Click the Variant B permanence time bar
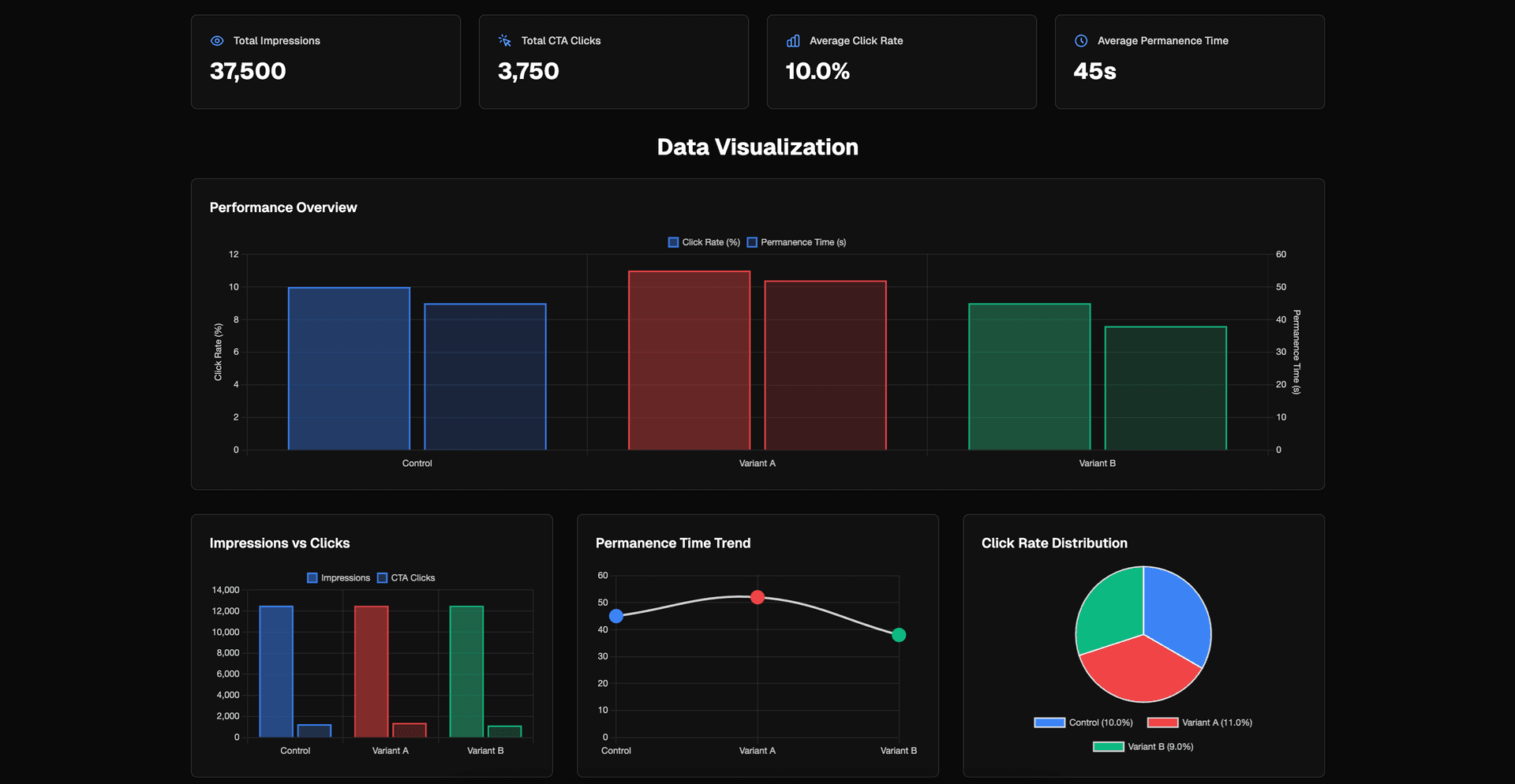The width and height of the screenshot is (1515, 784). (1165, 388)
